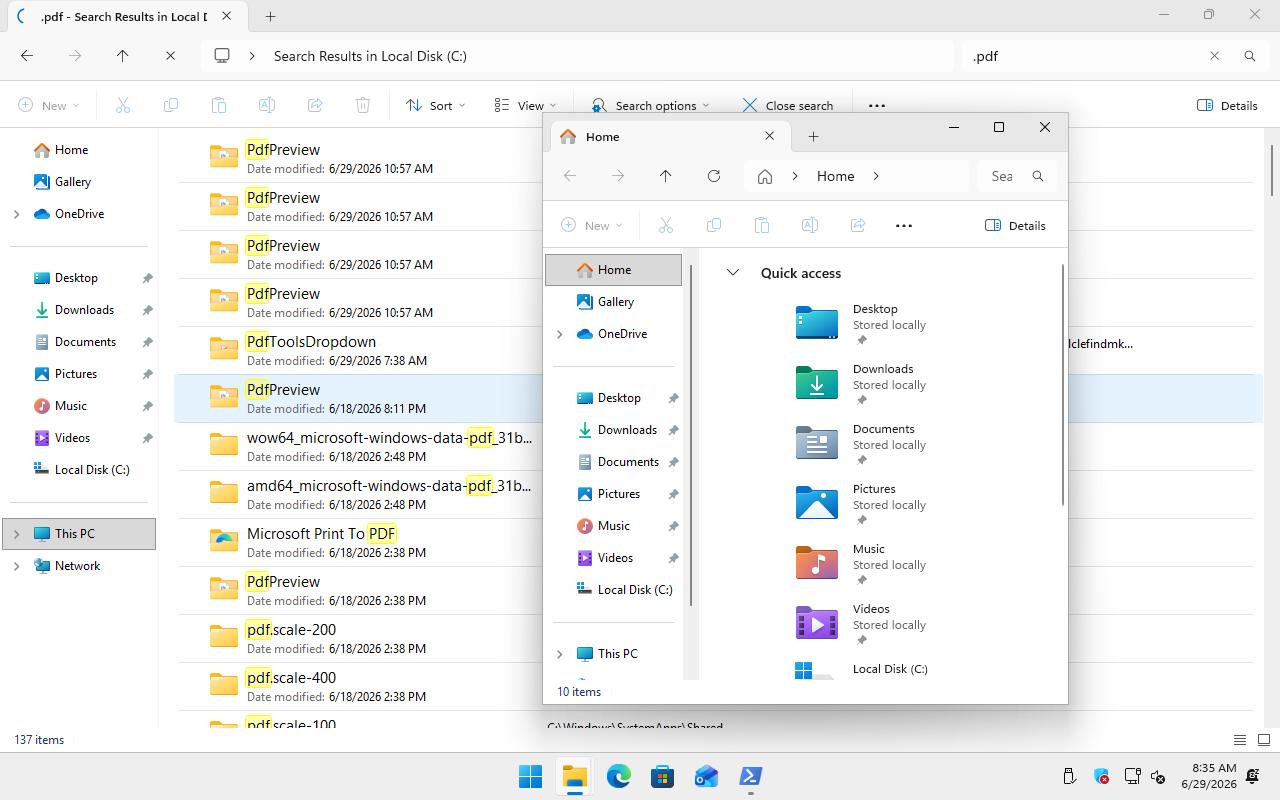This screenshot has width=1280, height=800.
Task: Click the Rename icon in the search results window
Action: pyautogui.click(x=267, y=105)
